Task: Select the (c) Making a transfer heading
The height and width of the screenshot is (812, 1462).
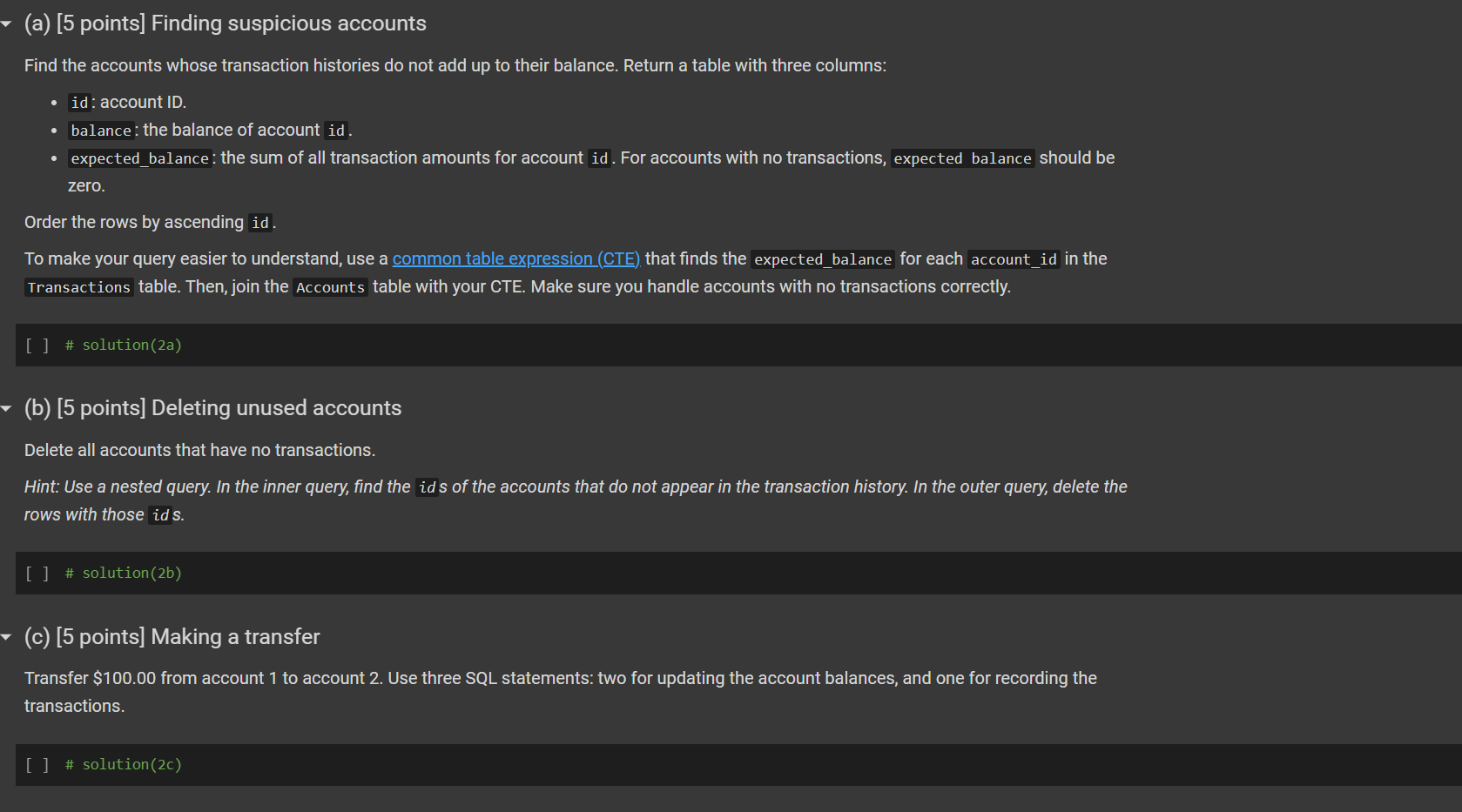Action: (x=172, y=637)
